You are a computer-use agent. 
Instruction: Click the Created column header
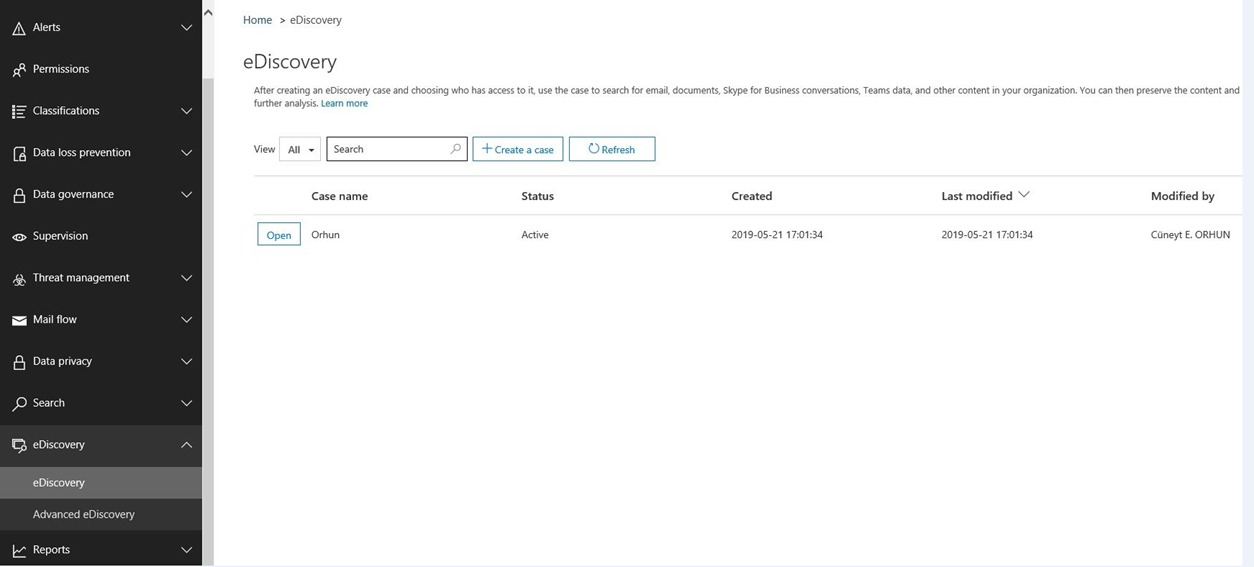pos(751,196)
